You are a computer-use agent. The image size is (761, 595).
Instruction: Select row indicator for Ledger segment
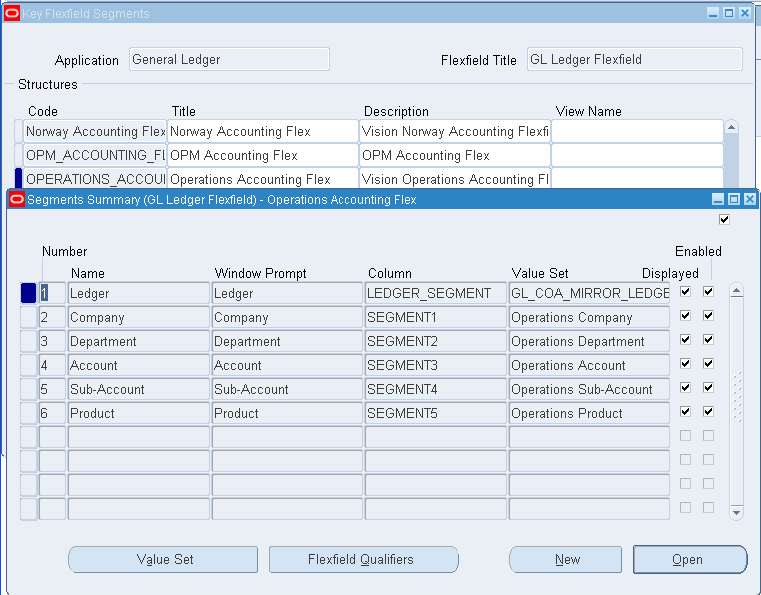coord(28,294)
